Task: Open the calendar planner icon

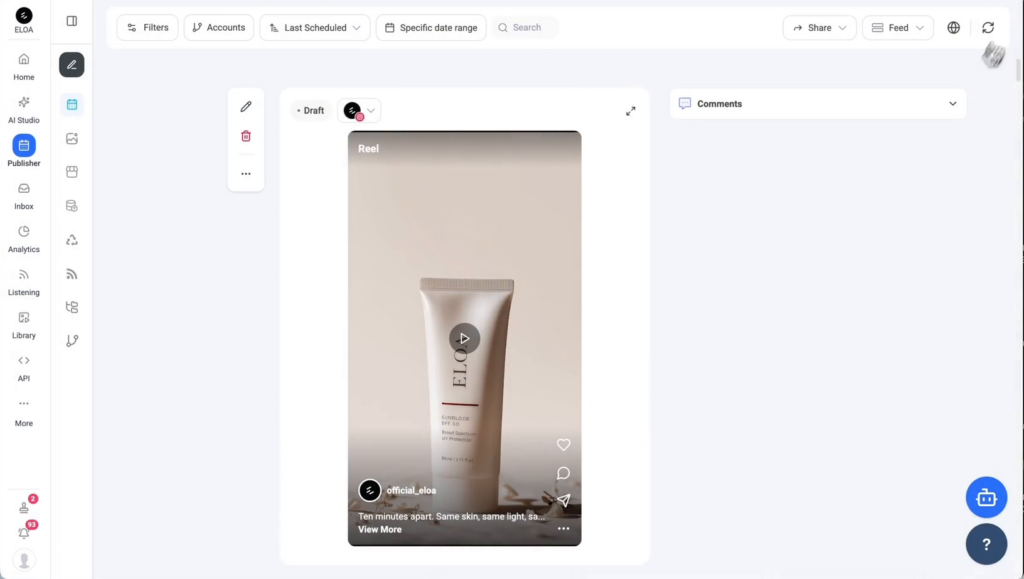Action: pyautogui.click(x=72, y=104)
